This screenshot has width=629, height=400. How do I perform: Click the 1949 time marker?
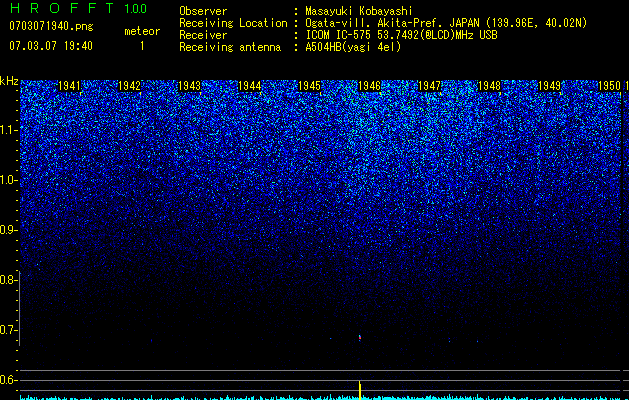pos(549,86)
